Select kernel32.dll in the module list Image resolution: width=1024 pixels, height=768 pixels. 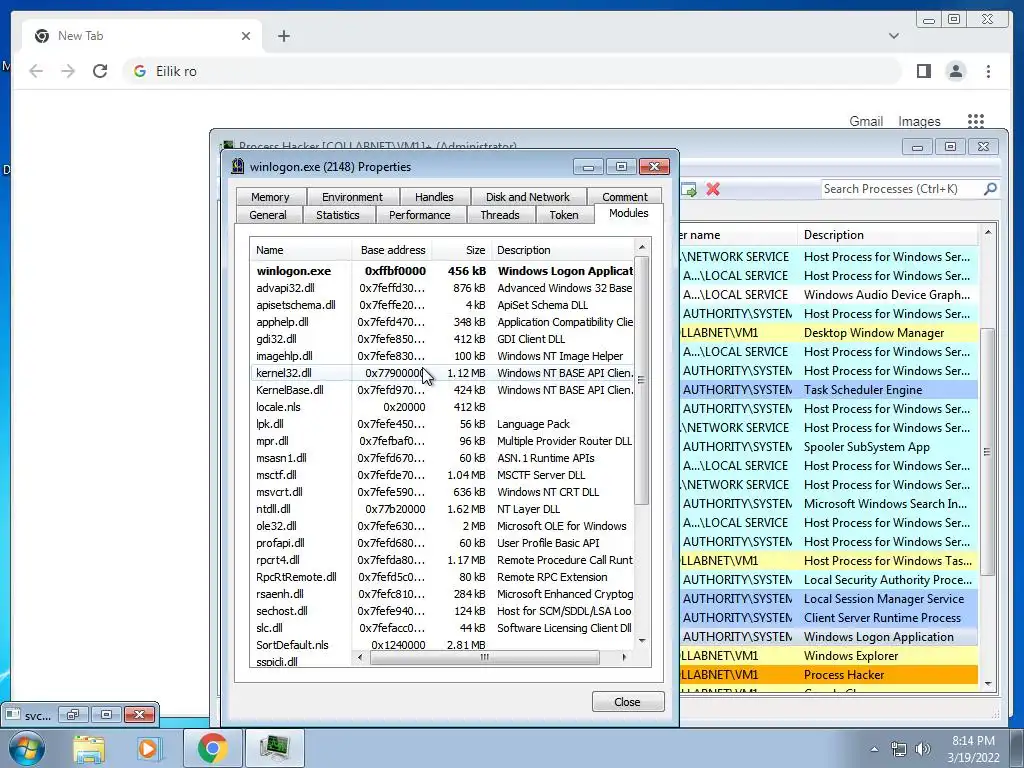[442, 373]
